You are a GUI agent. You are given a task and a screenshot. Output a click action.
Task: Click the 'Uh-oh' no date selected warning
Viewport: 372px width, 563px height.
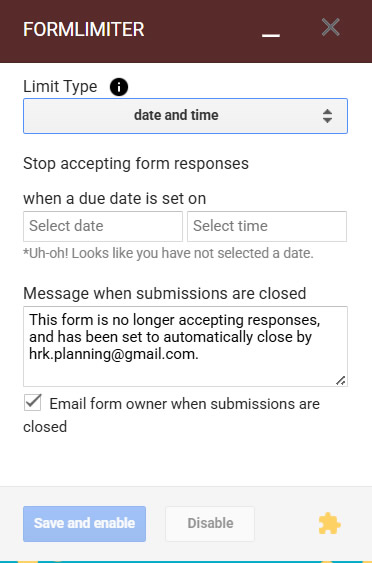168,253
